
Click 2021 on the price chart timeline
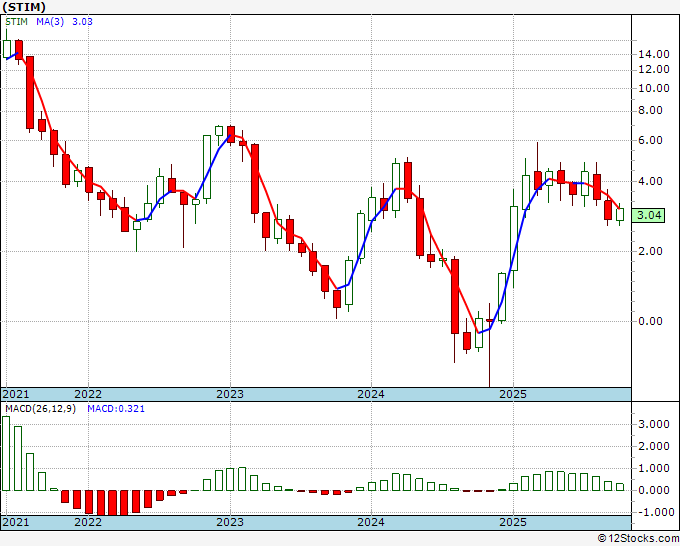[16, 394]
